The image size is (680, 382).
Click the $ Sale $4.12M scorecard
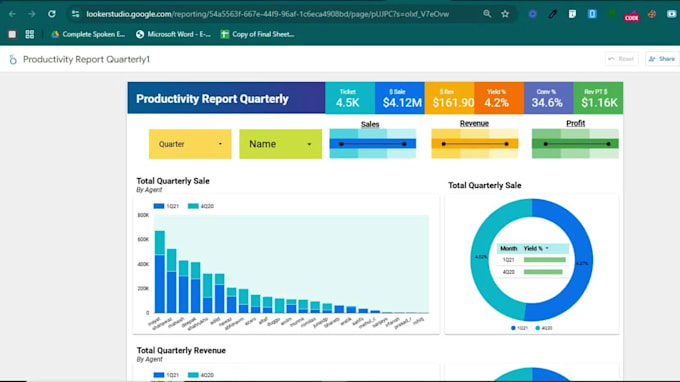coord(399,98)
